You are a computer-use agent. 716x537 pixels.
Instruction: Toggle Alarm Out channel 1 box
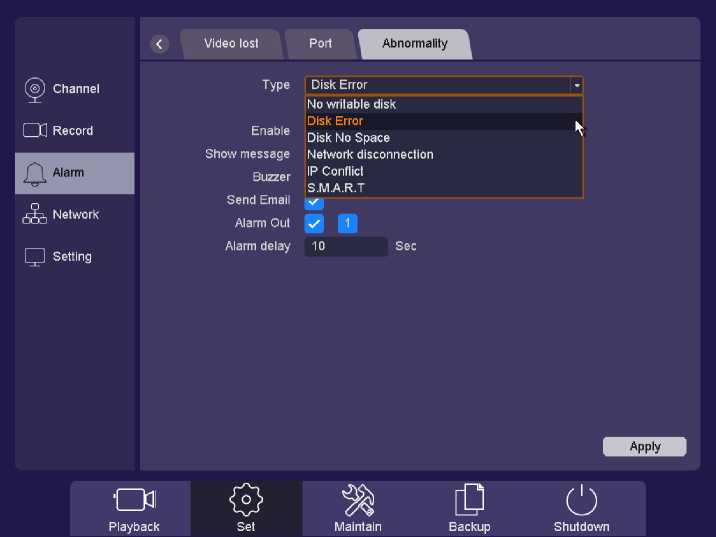pyautogui.click(x=347, y=223)
